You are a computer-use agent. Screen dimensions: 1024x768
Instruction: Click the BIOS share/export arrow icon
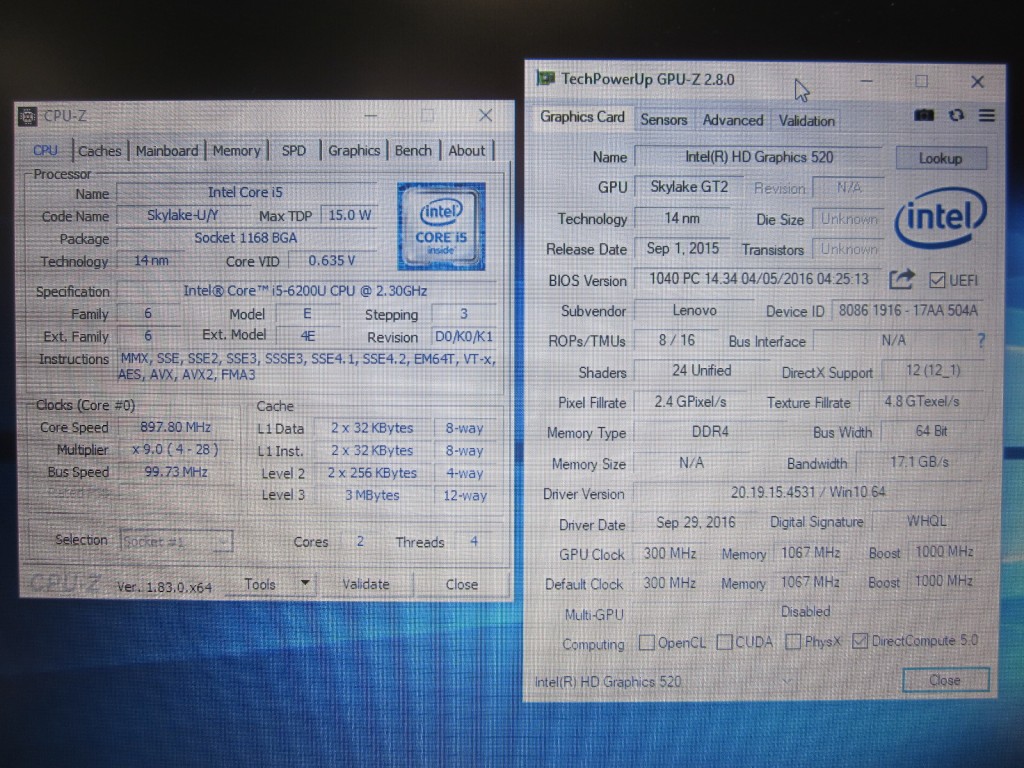[x=902, y=280]
